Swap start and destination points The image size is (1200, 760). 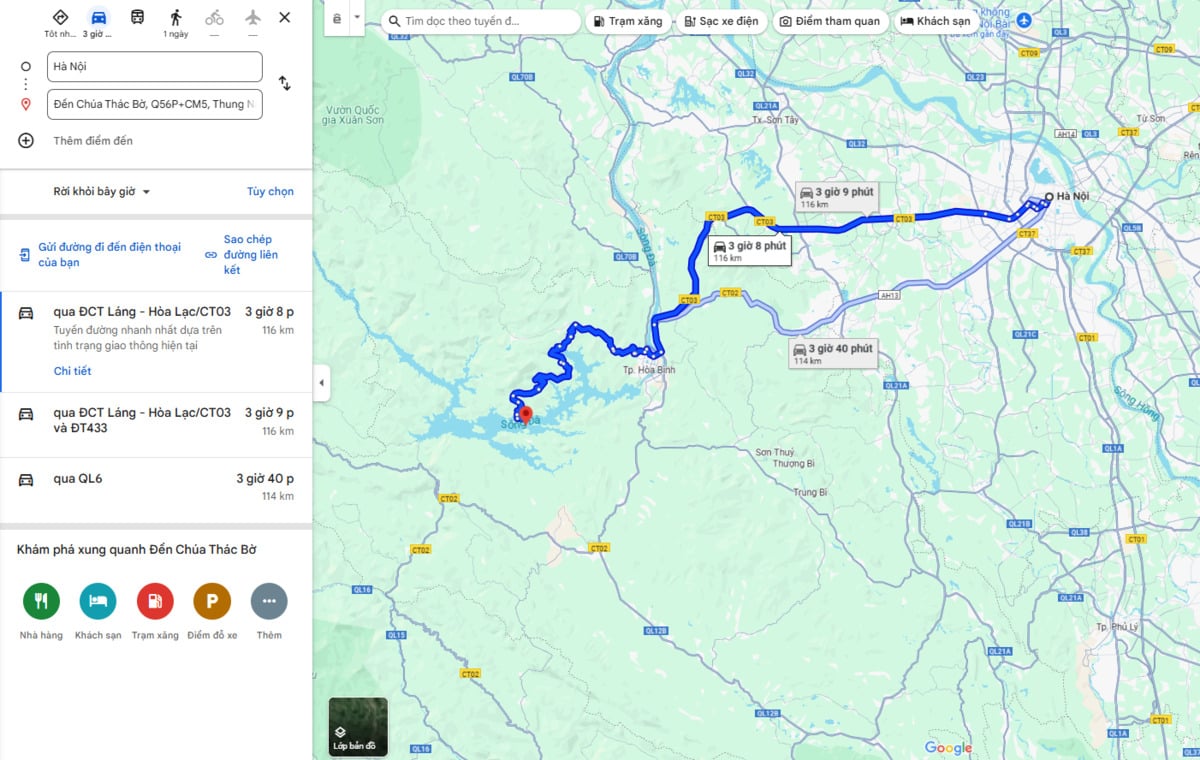coord(284,84)
